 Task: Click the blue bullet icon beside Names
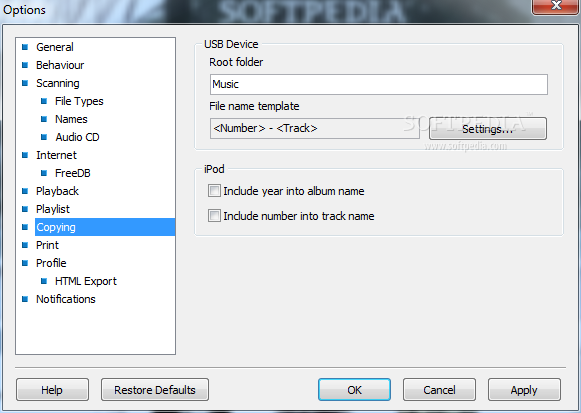(x=44, y=119)
